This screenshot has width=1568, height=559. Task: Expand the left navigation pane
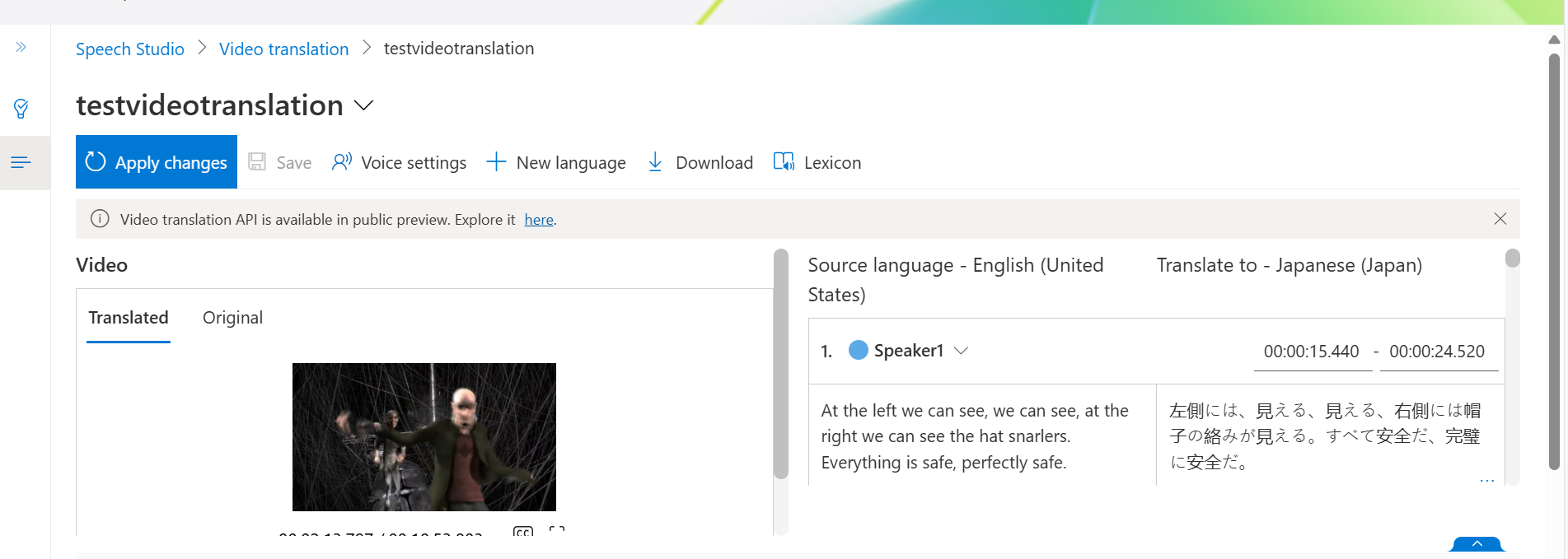(21, 48)
